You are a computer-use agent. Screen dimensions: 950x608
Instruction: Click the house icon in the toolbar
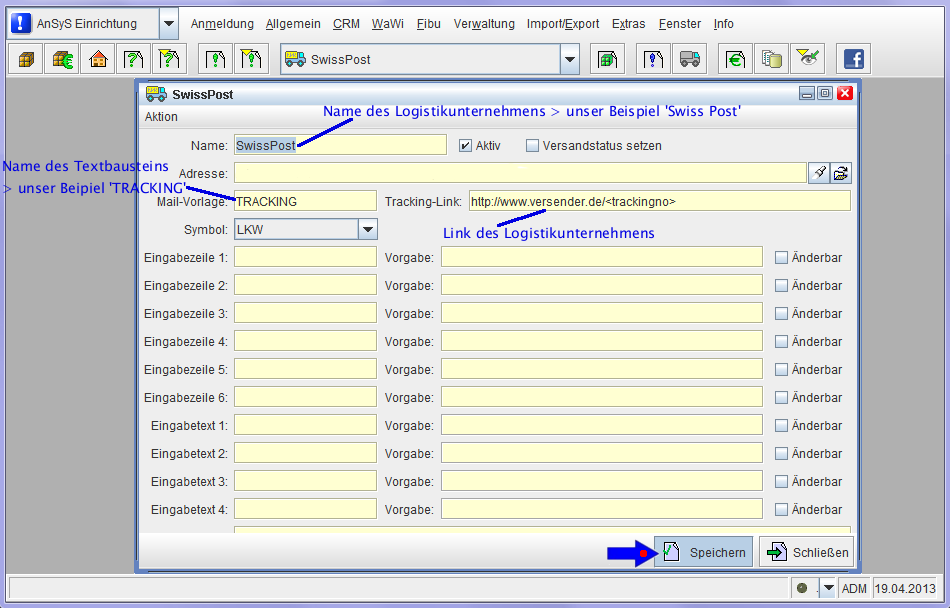pyautogui.click(x=98, y=59)
